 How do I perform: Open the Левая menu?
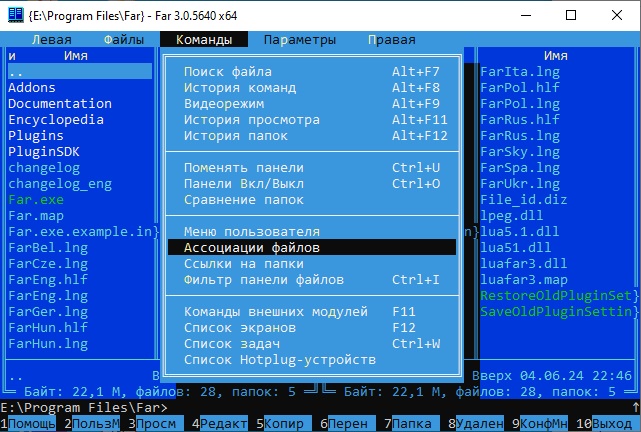[x=51, y=40]
